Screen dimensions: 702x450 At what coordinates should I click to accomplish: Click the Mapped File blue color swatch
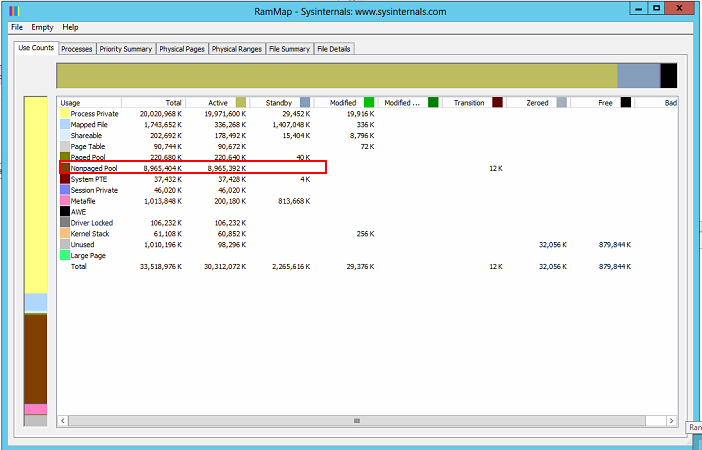tap(65, 124)
